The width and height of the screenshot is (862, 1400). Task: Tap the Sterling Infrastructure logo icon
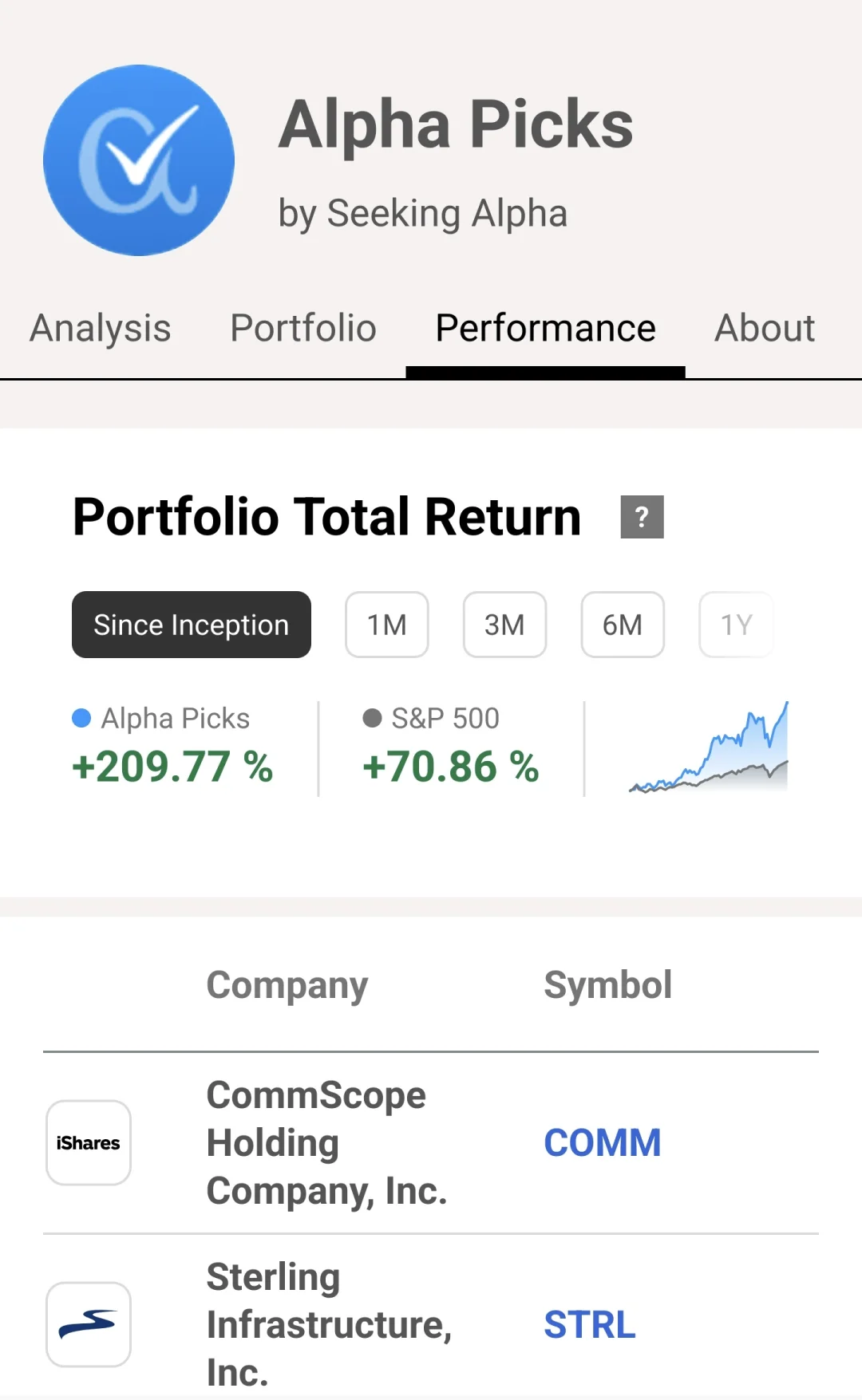coord(89,1324)
